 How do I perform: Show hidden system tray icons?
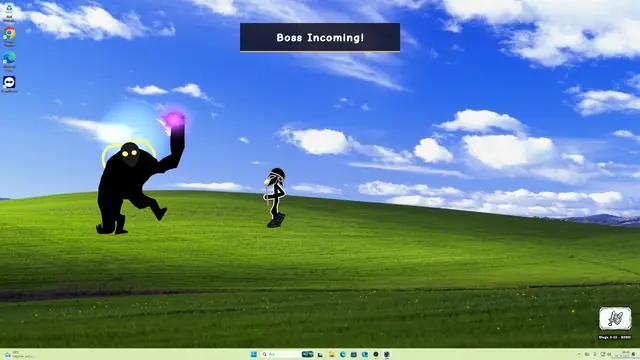[x=579, y=354]
